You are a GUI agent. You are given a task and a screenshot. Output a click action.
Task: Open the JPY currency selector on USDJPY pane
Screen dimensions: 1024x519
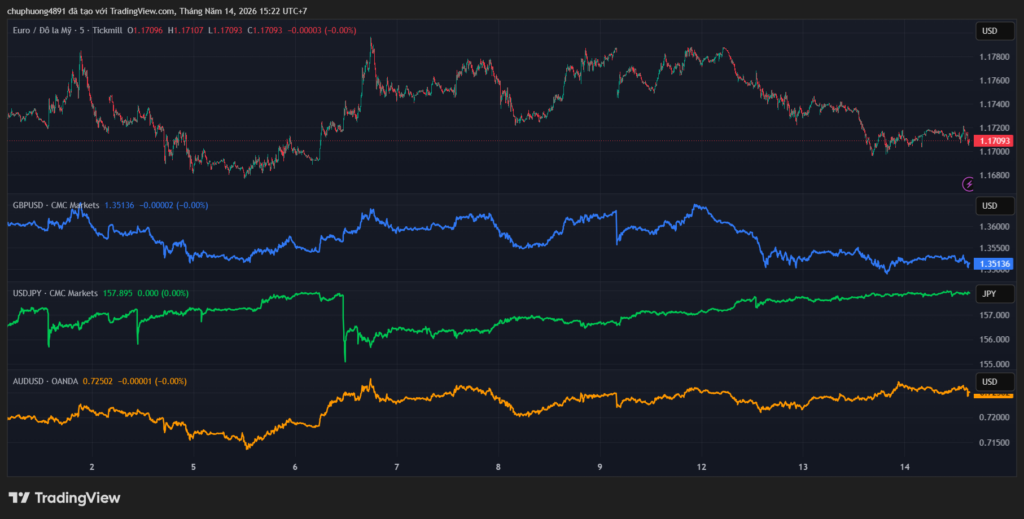pyautogui.click(x=995, y=294)
